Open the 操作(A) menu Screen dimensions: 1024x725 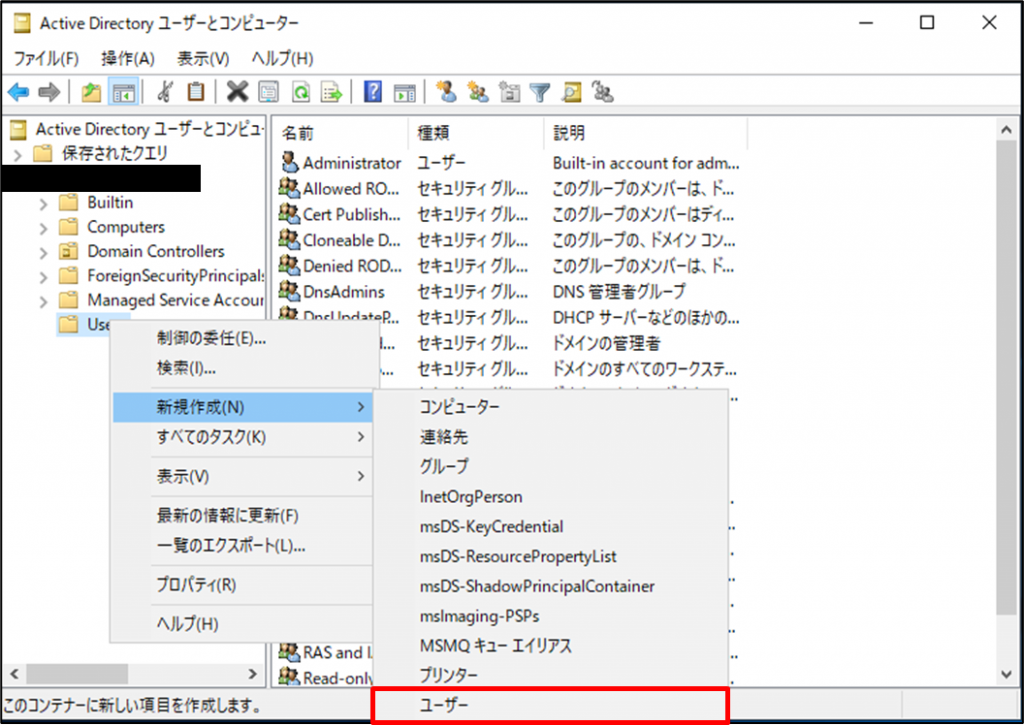128,59
